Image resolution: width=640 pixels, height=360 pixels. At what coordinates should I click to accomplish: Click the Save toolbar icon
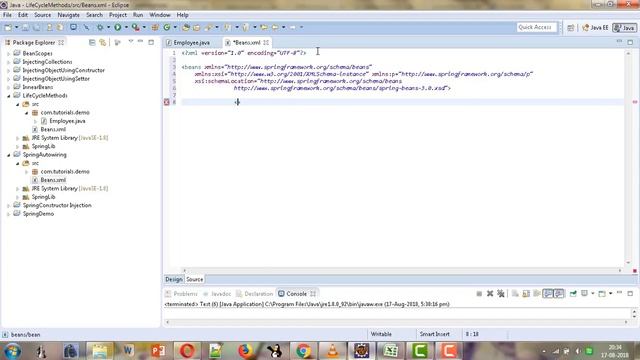click(x=25, y=27)
